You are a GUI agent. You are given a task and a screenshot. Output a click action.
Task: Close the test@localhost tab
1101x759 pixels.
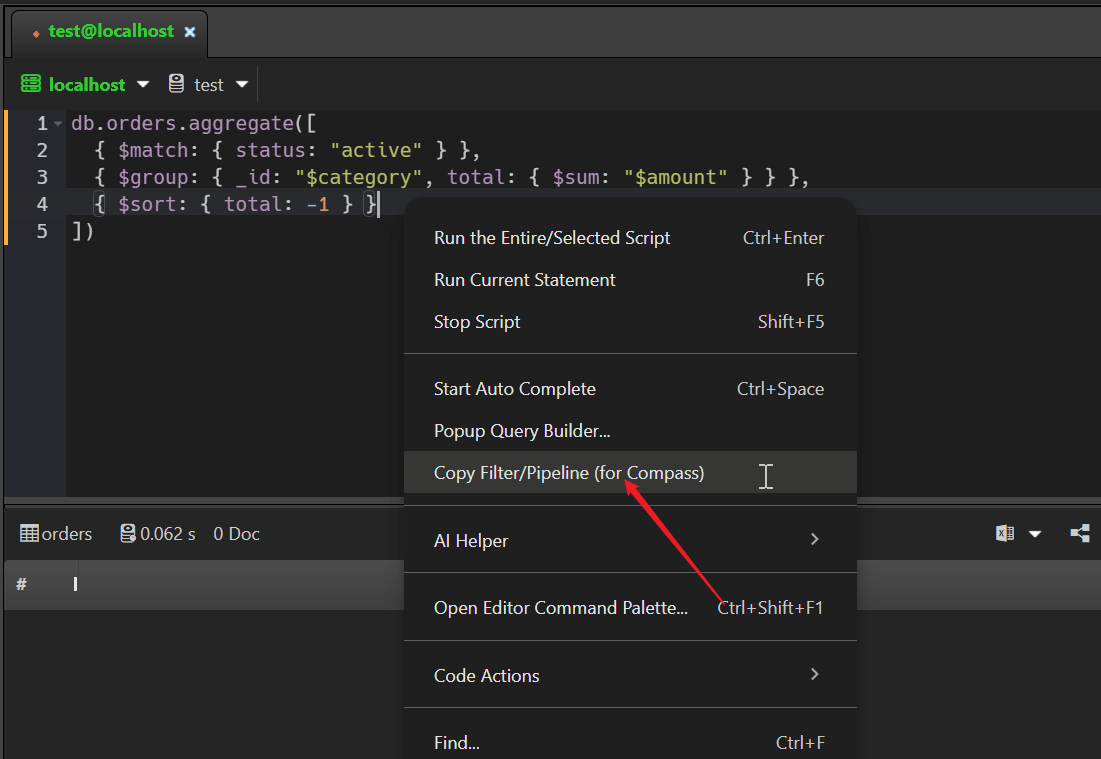click(190, 32)
